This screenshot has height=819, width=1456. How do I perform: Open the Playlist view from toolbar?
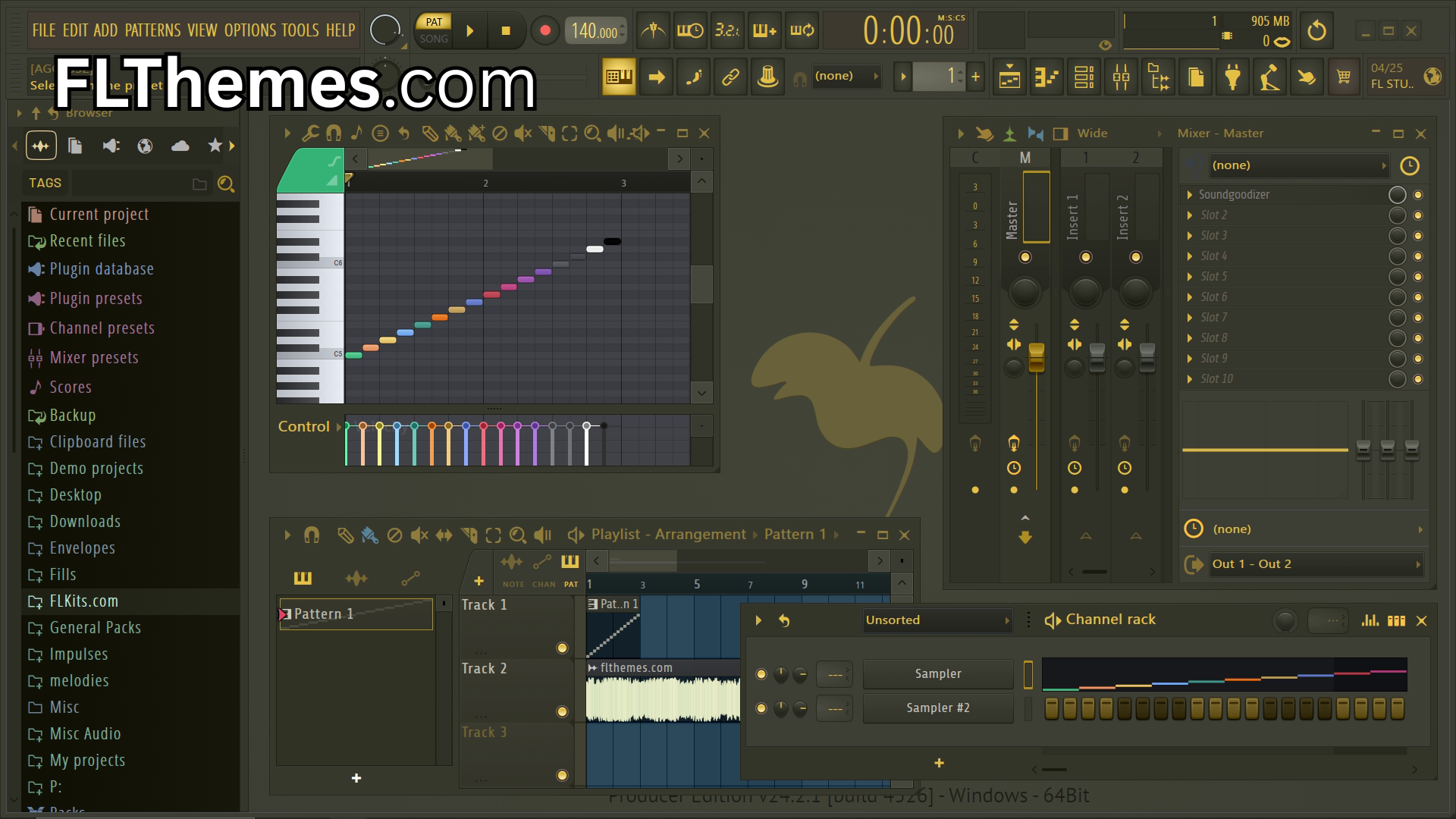(x=1009, y=77)
